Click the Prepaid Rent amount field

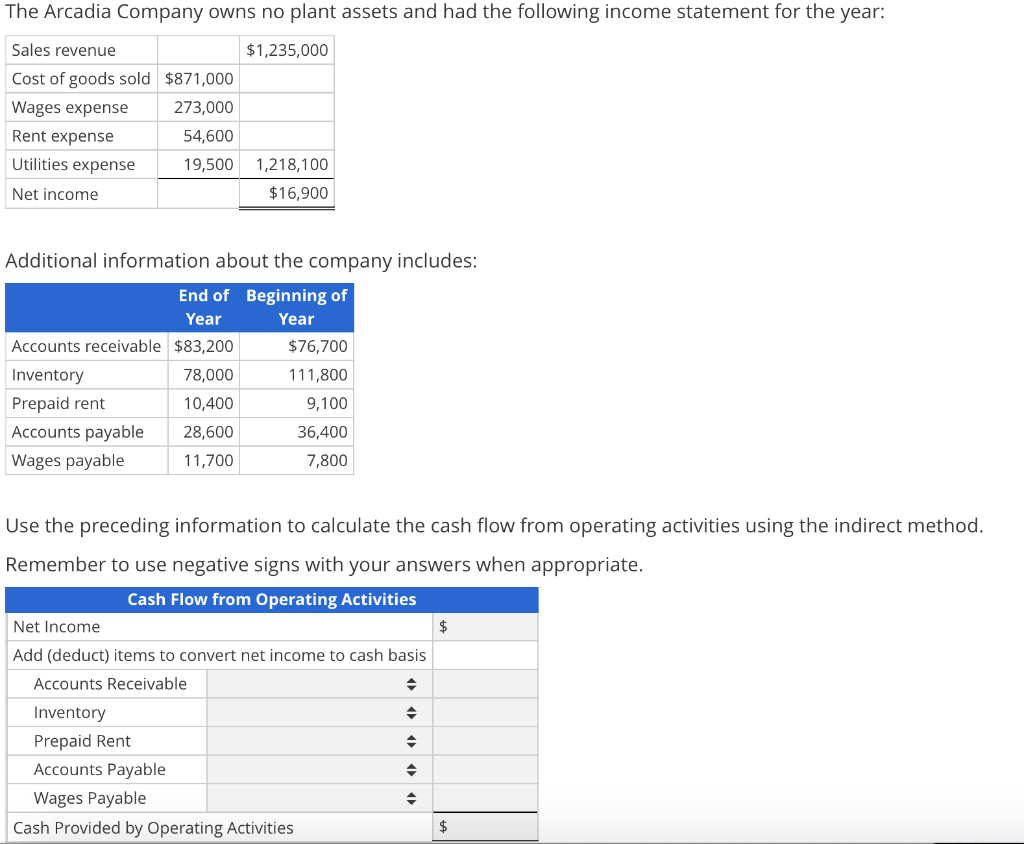(485, 741)
